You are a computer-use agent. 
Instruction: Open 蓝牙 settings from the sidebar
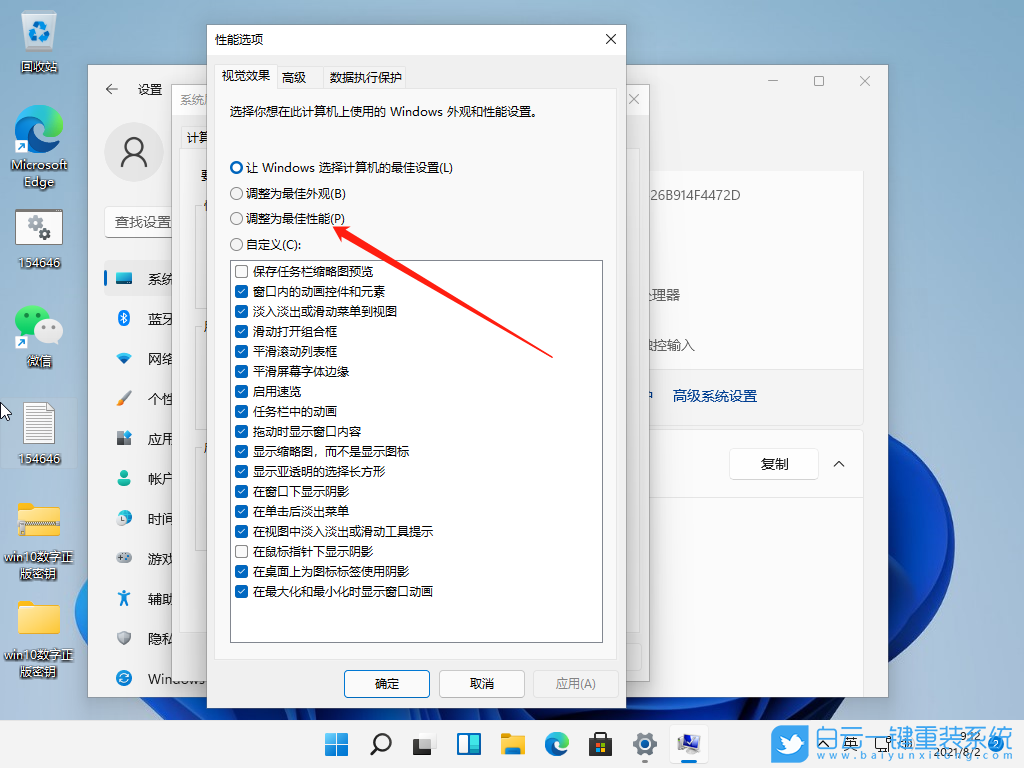coord(123,318)
